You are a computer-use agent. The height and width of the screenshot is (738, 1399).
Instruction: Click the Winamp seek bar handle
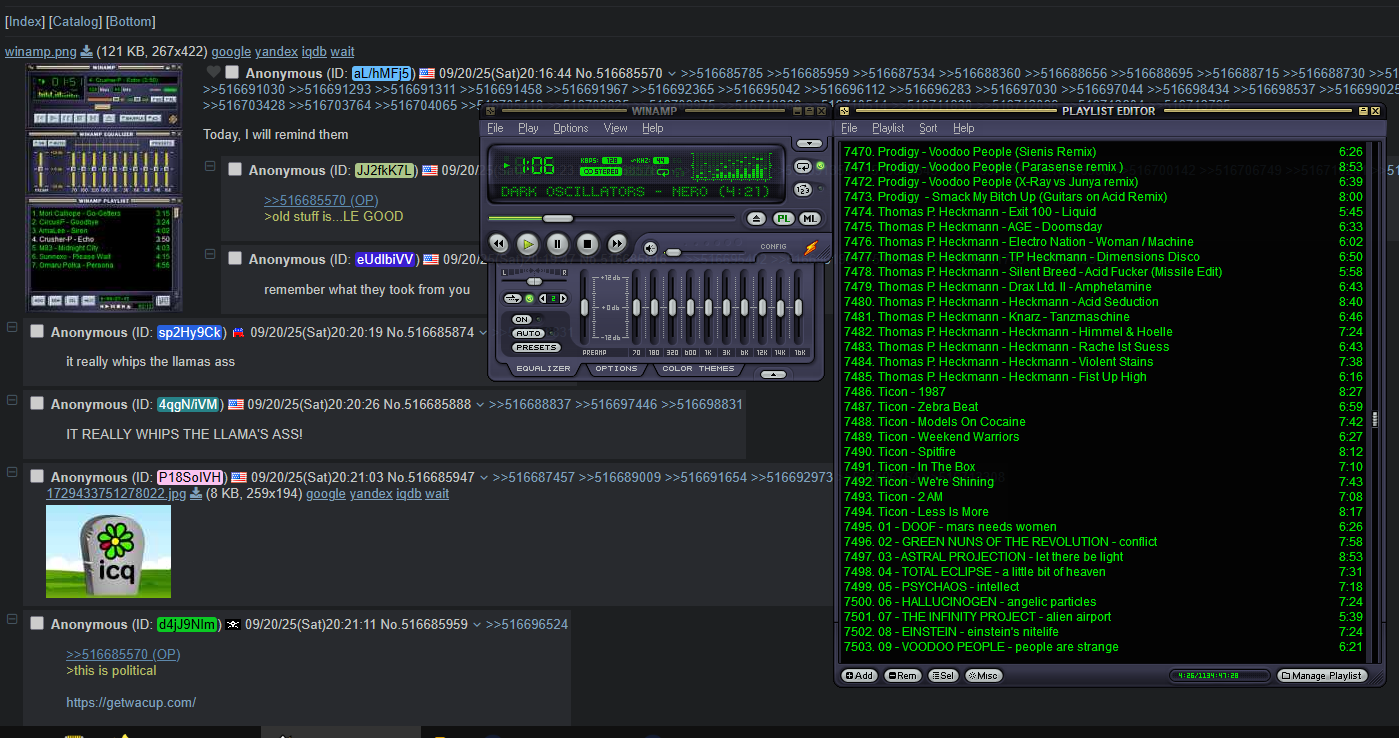coord(557,218)
